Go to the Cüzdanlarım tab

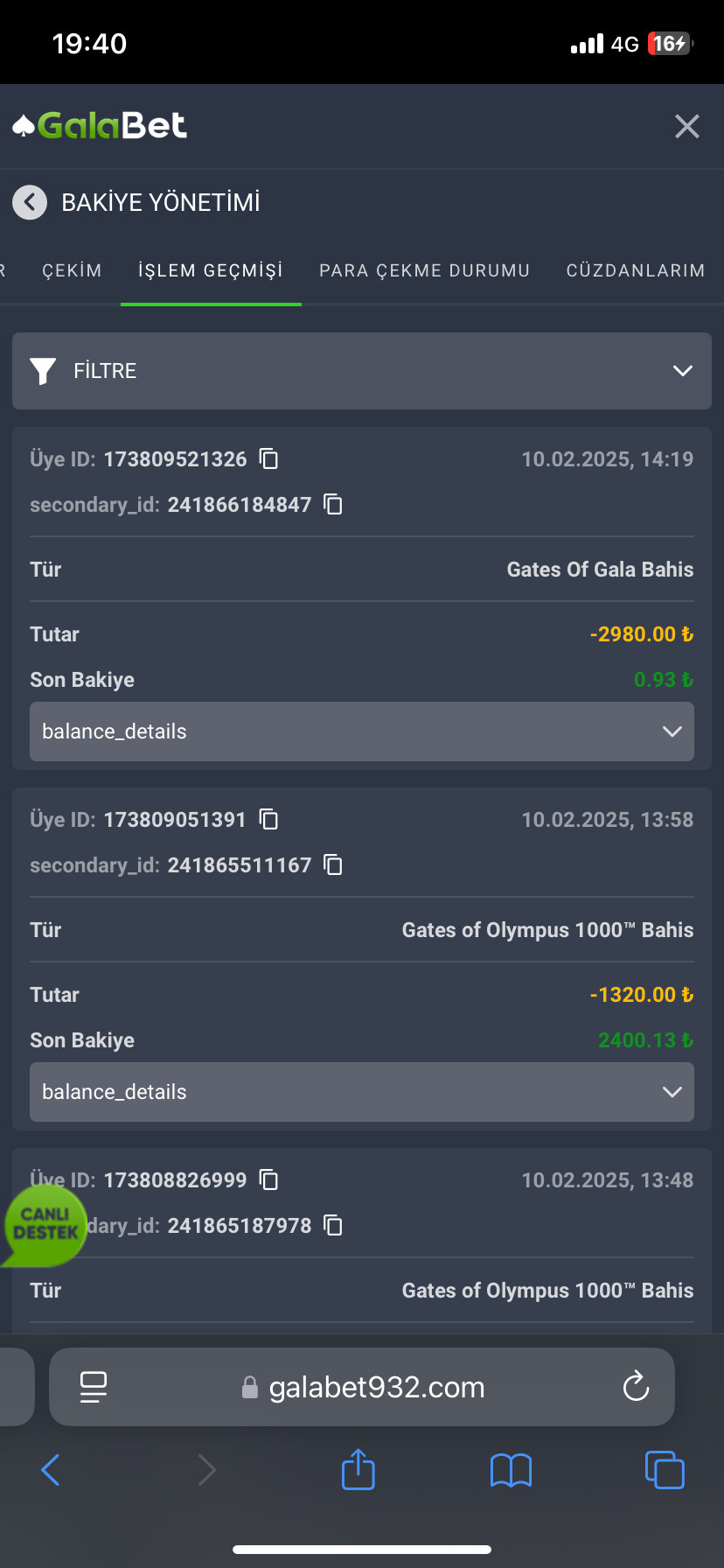click(635, 270)
